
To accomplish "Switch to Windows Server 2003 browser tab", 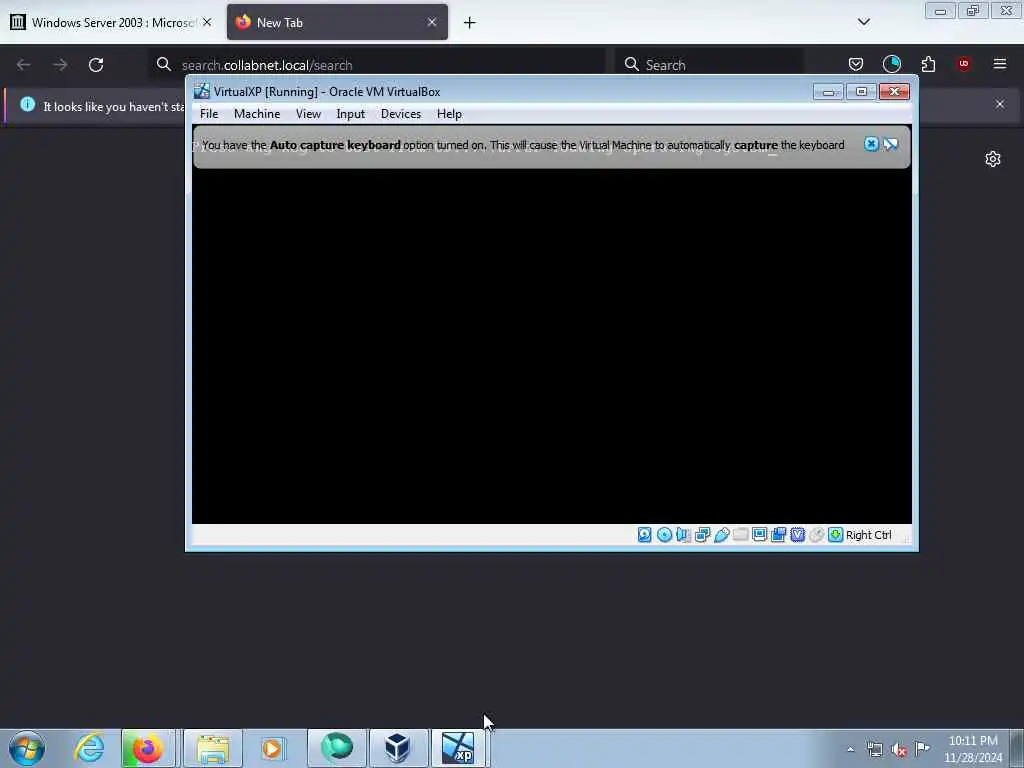I will (x=111, y=22).
